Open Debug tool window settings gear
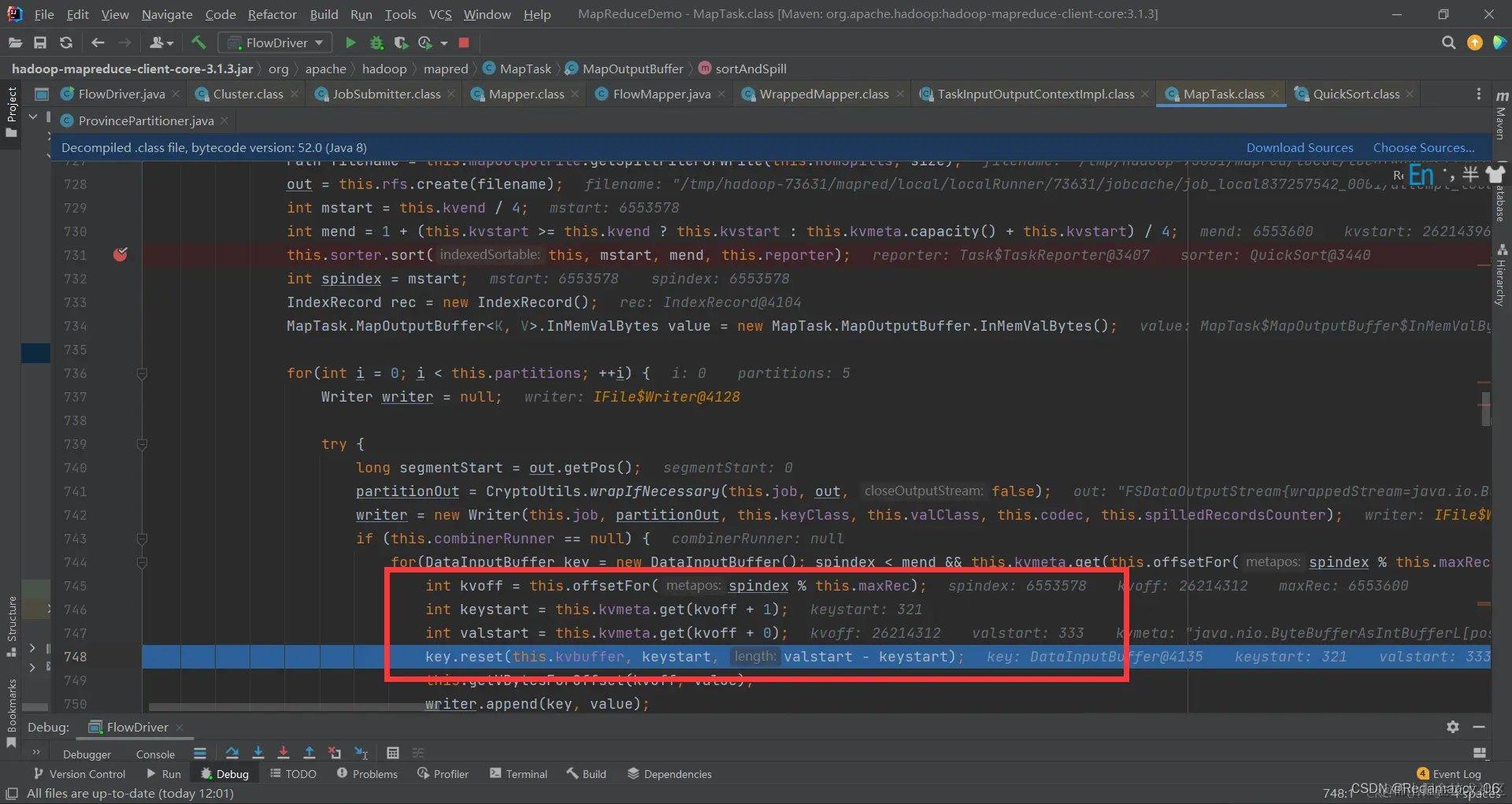1512x804 pixels. pos(1453,727)
